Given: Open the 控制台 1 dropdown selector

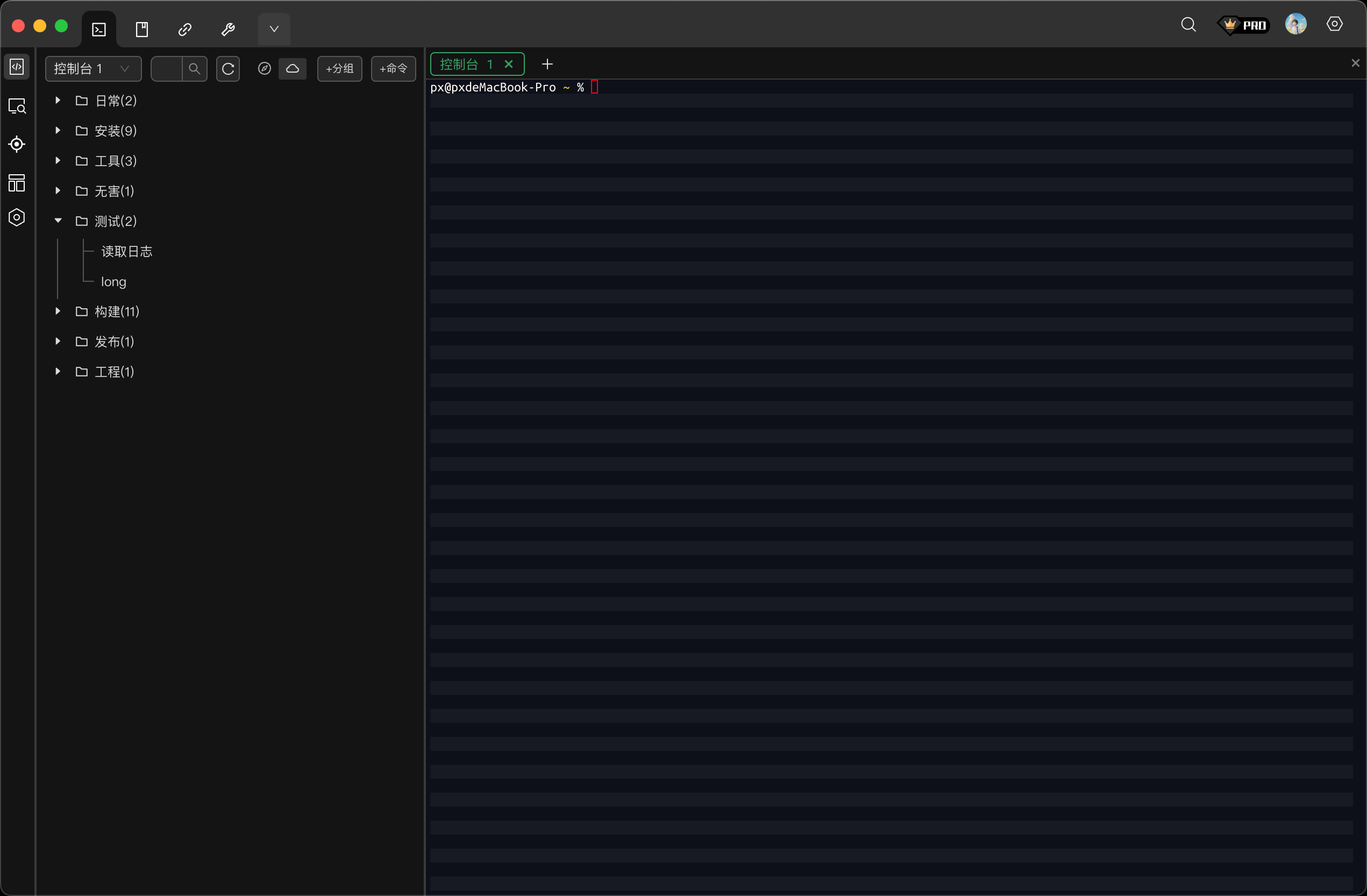Looking at the screenshot, I should (93, 69).
